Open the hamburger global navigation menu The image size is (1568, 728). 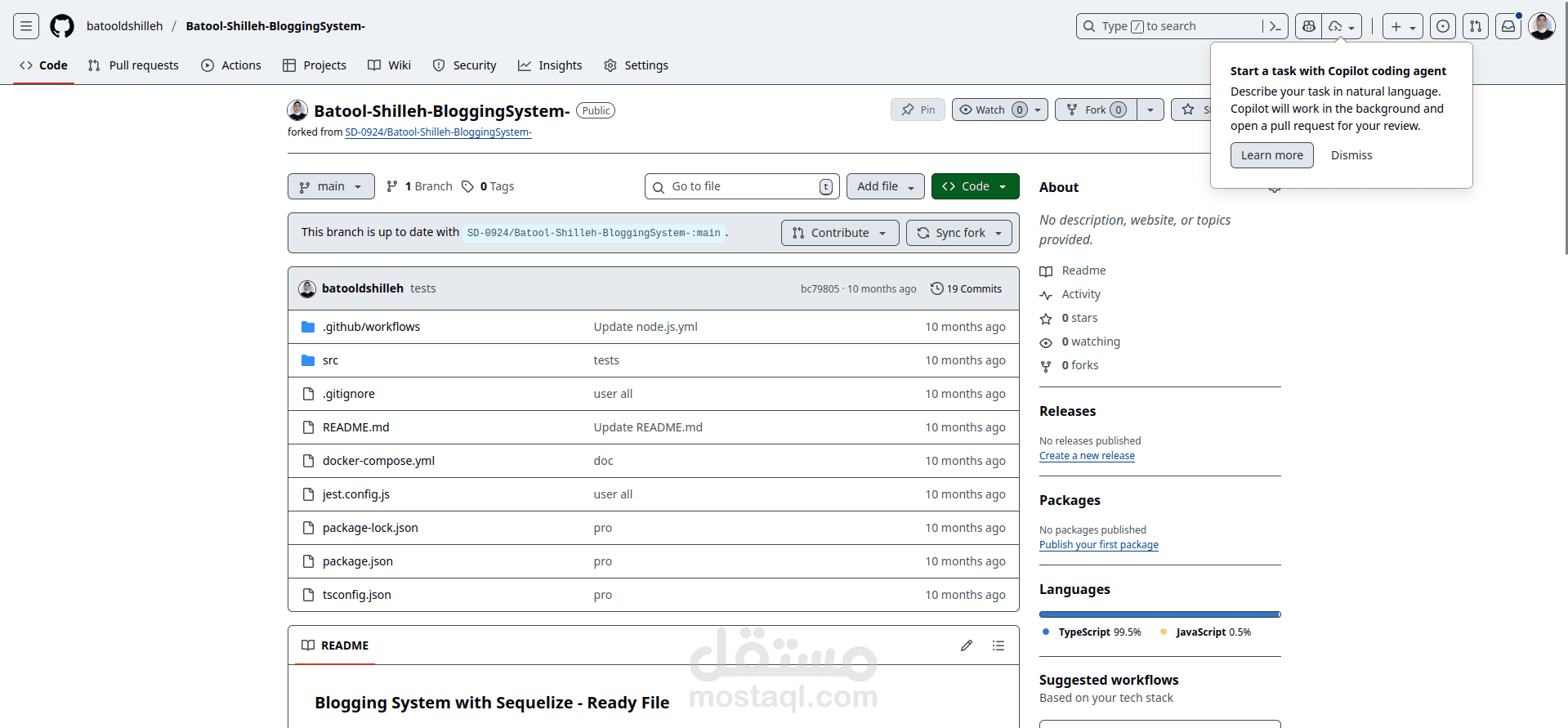(26, 26)
